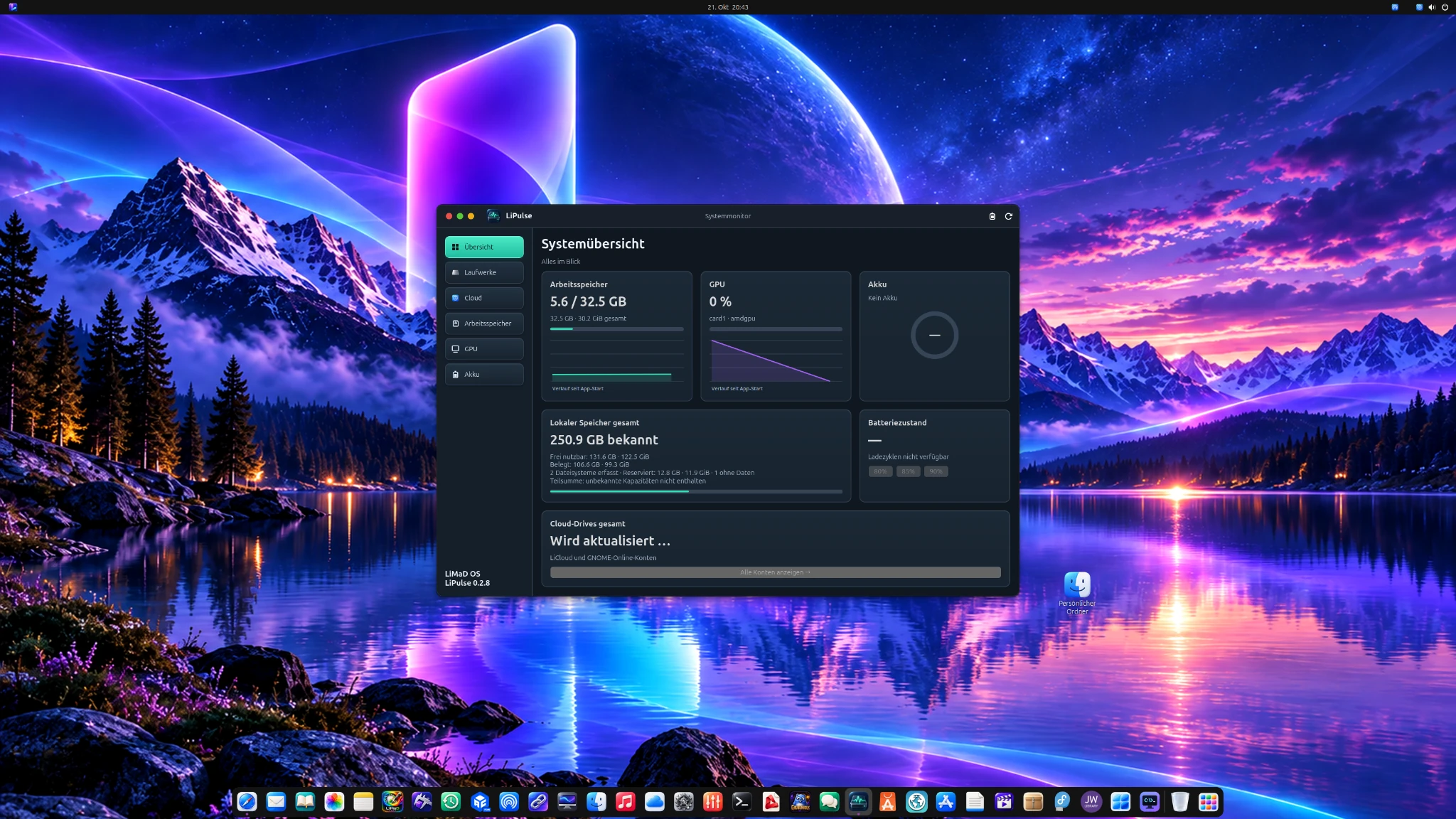Select the 90% charge limit button
Screen dimensions: 1456x819
[936, 471]
